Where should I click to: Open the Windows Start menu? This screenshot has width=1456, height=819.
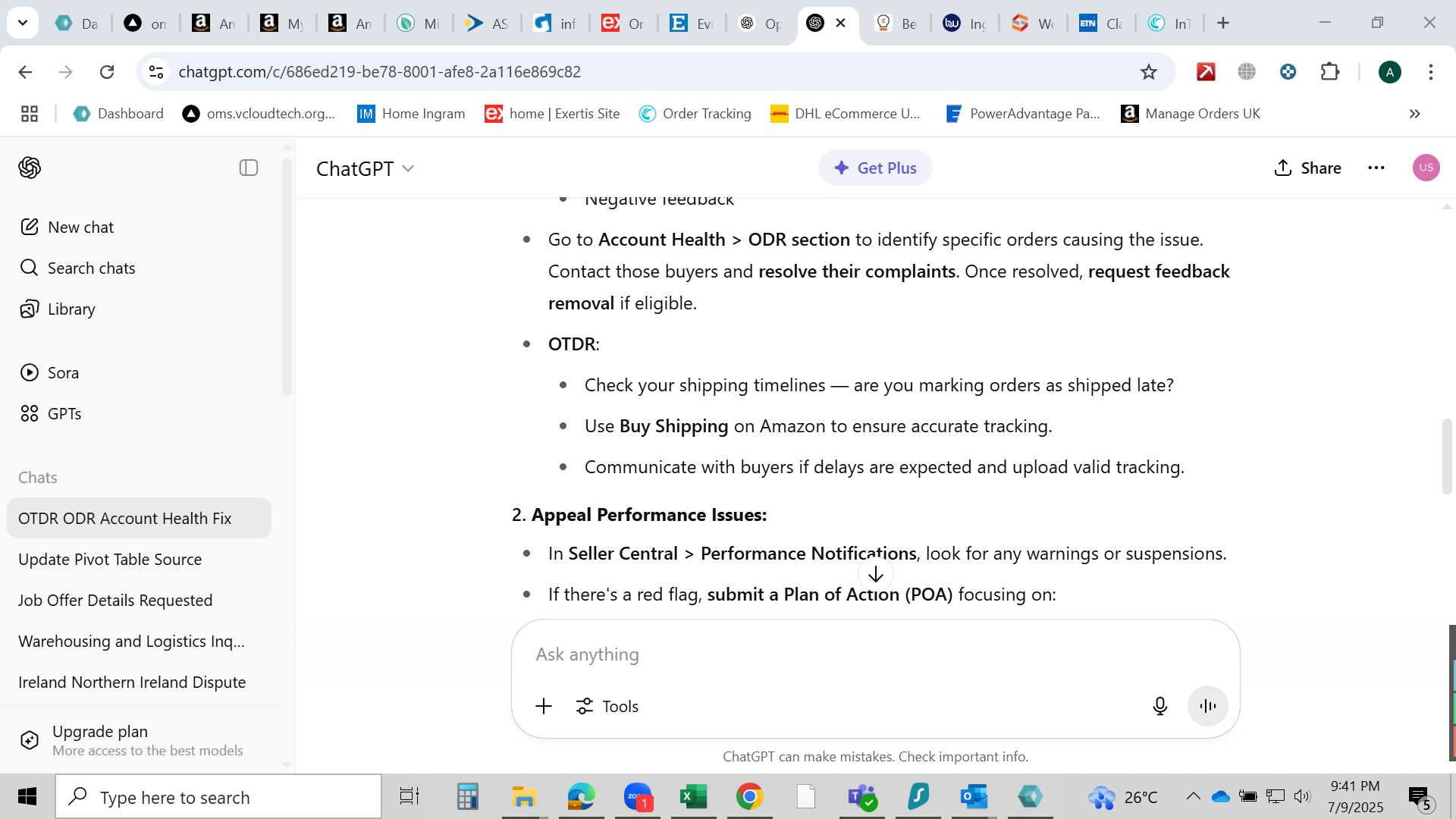tap(27, 796)
